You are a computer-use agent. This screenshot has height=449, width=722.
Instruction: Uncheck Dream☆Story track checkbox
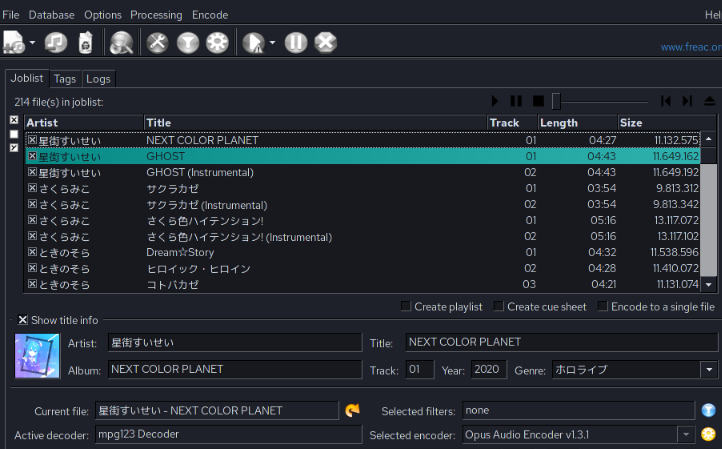point(32,252)
